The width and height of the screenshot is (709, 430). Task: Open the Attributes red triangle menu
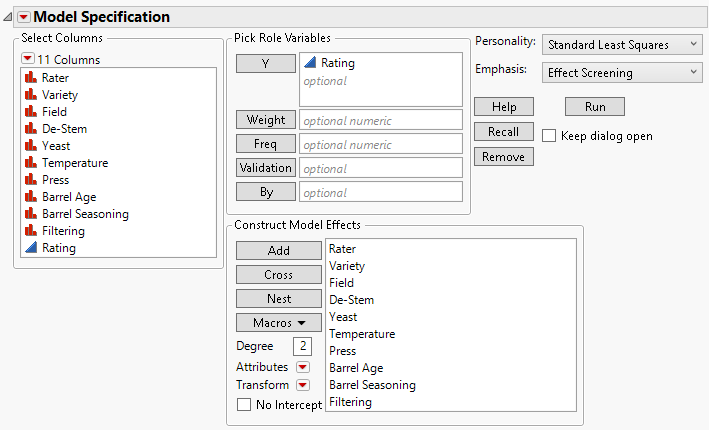(302, 367)
